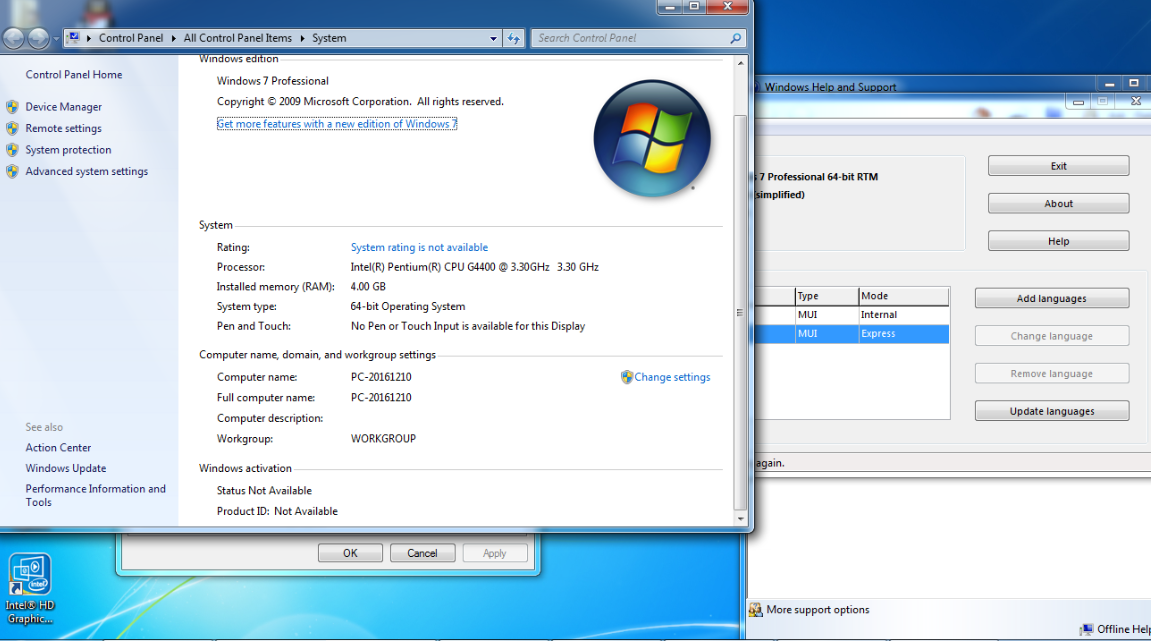Click the vertical scrollbar thumb
1151x641 pixels.
coord(740,312)
